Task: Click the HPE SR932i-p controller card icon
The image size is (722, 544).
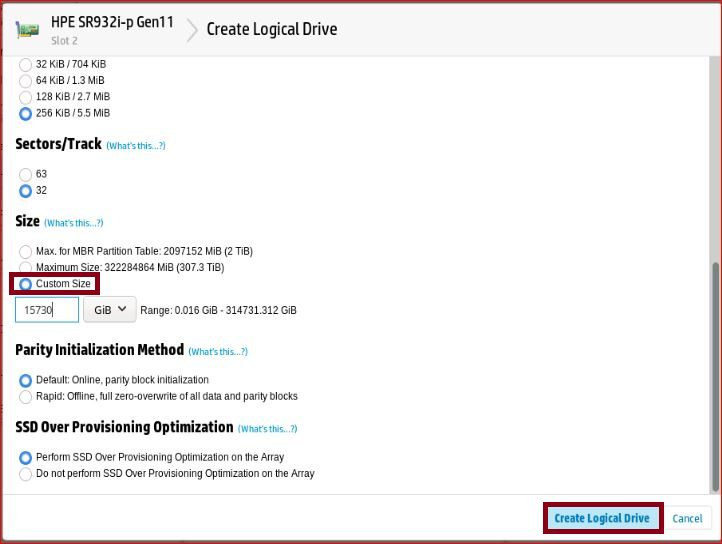Action: pos(27,29)
